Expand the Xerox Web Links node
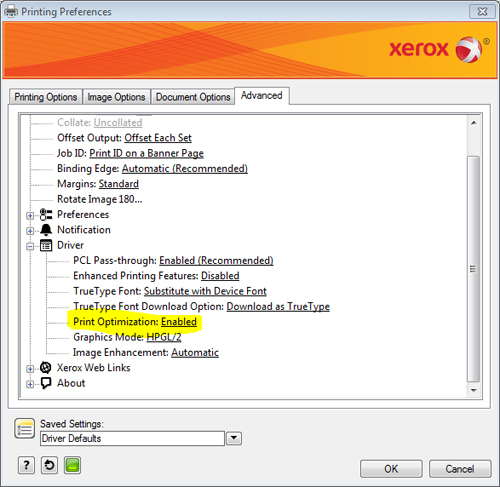The width and height of the screenshot is (500, 487). 30,369
